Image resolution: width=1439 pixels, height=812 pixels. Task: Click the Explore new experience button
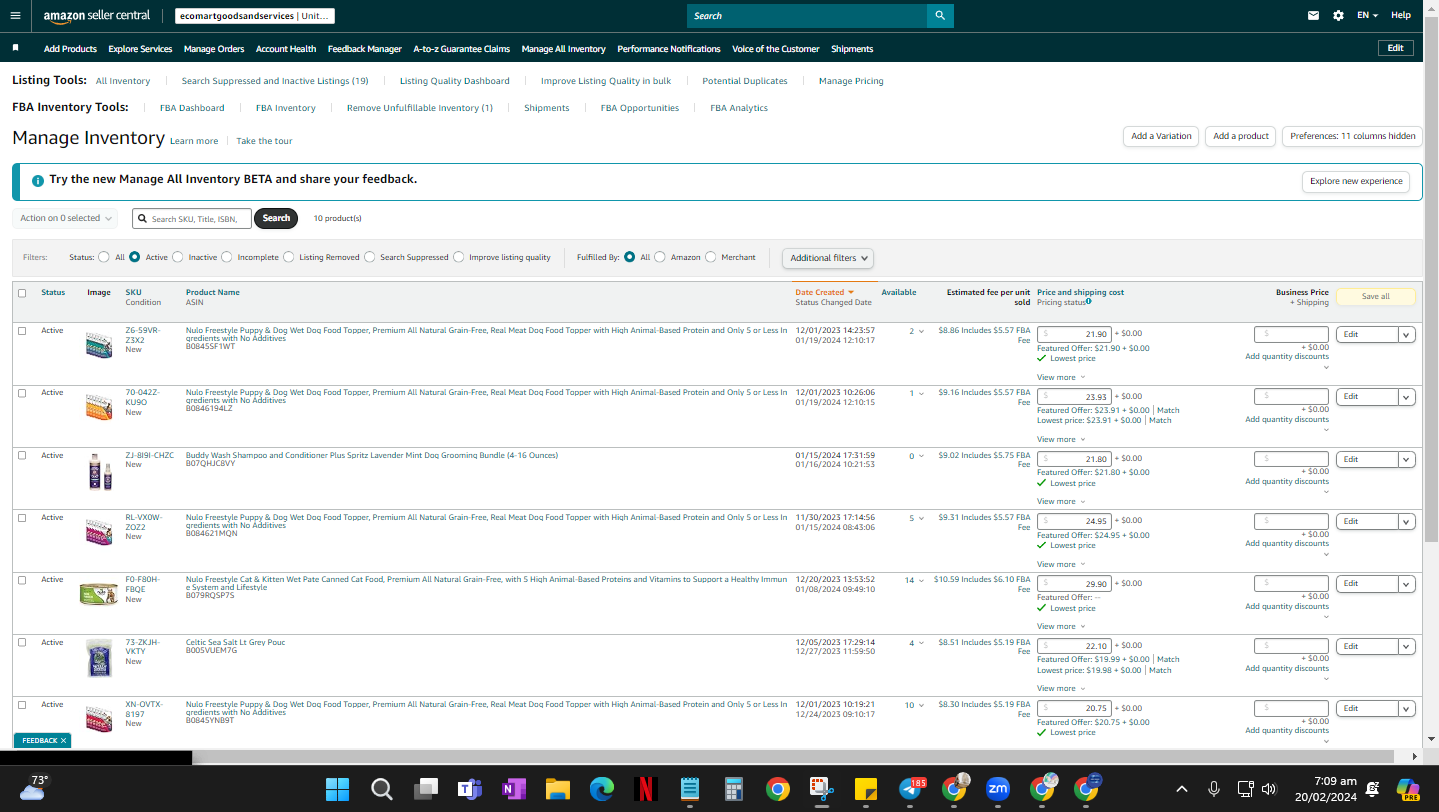[x=1356, y=181]
